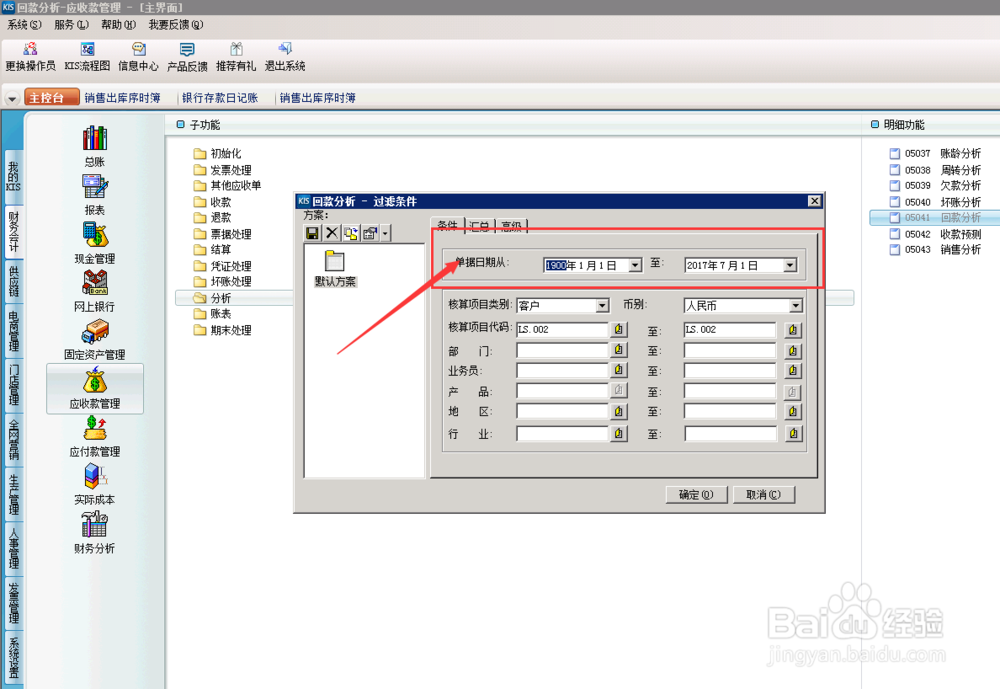Click the 确定(O) button
This screenshot has height=689, width=1000.
(x=696, y=494)
